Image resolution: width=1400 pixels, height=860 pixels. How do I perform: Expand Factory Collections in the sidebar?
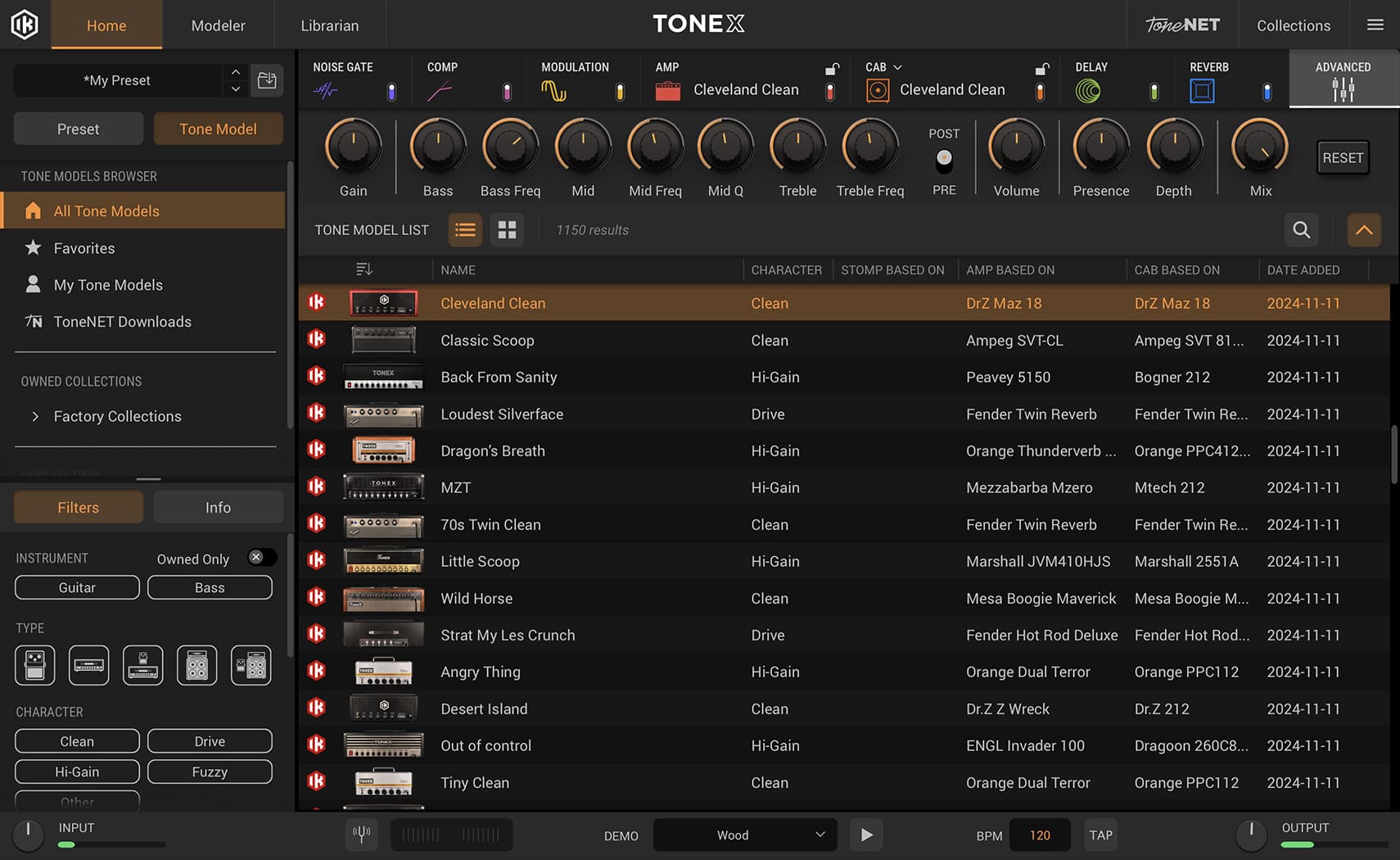pos(36,416)
